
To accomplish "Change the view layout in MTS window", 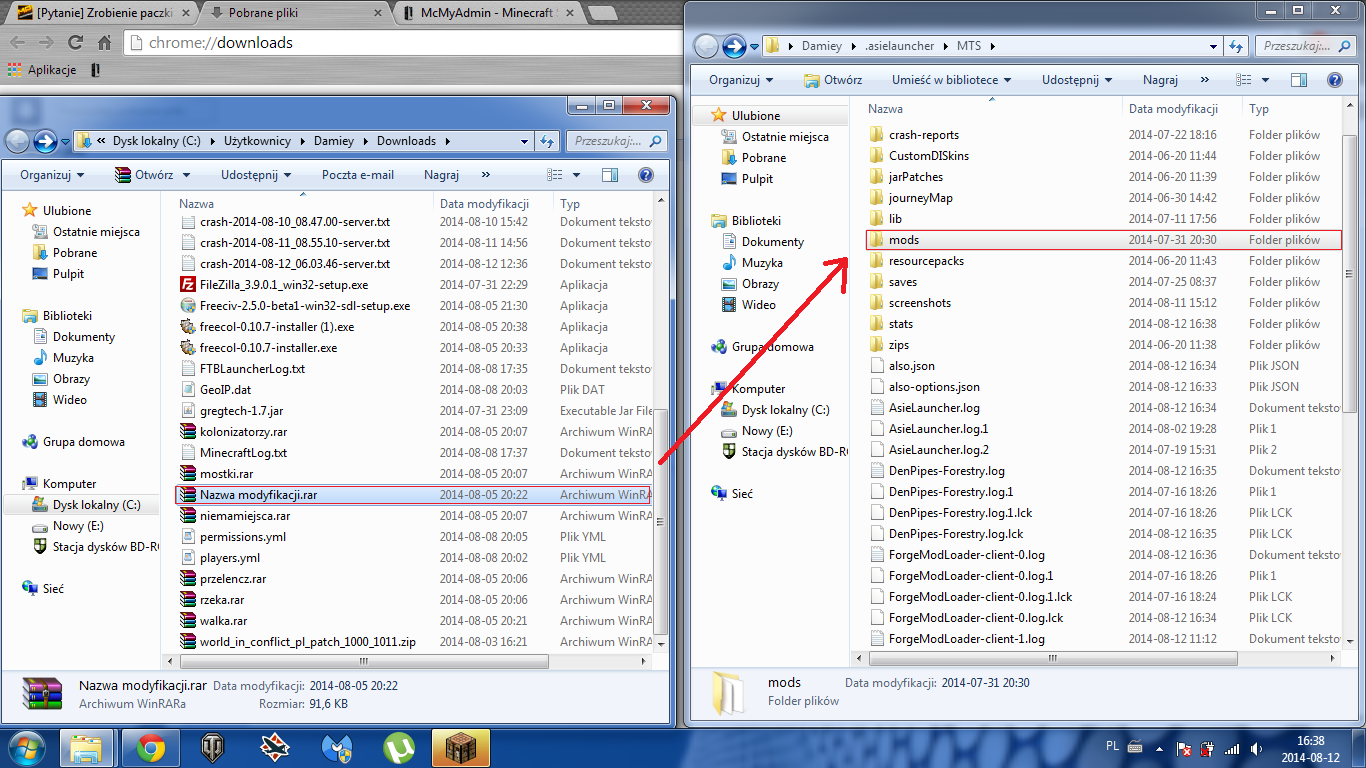I will tap(1243, 80).
